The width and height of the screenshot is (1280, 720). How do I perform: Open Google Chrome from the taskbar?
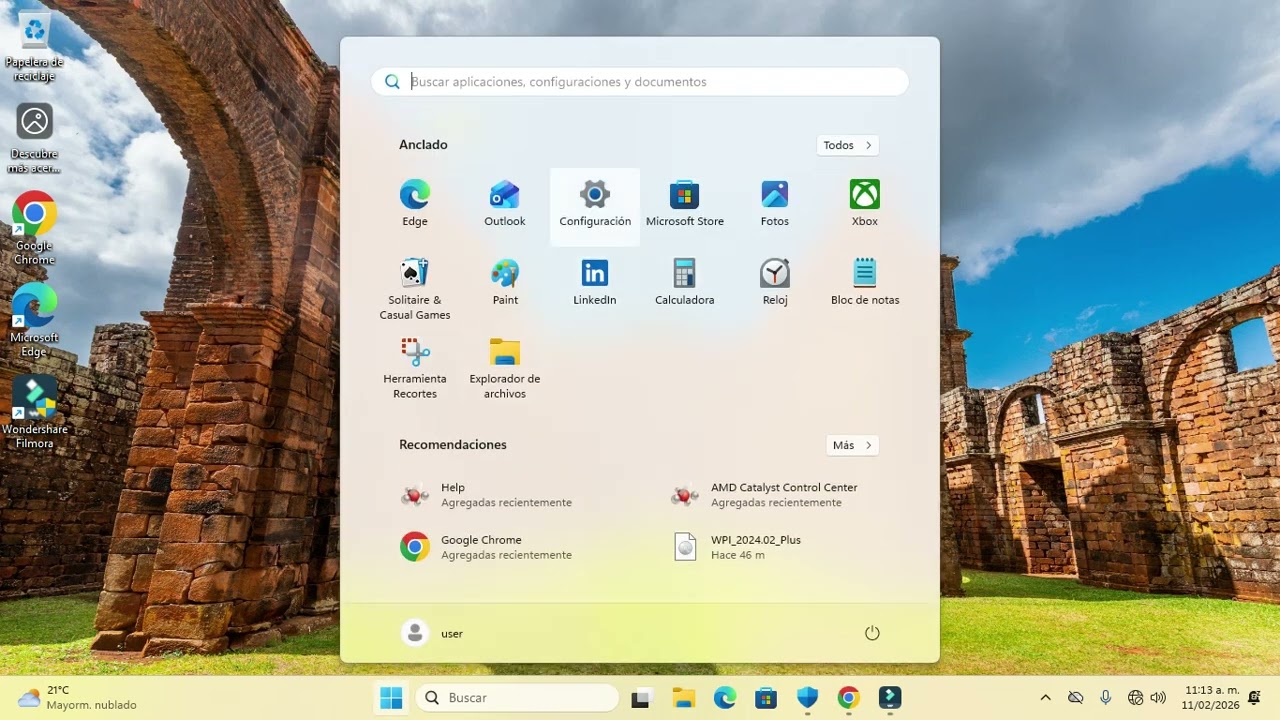(848, 697)
